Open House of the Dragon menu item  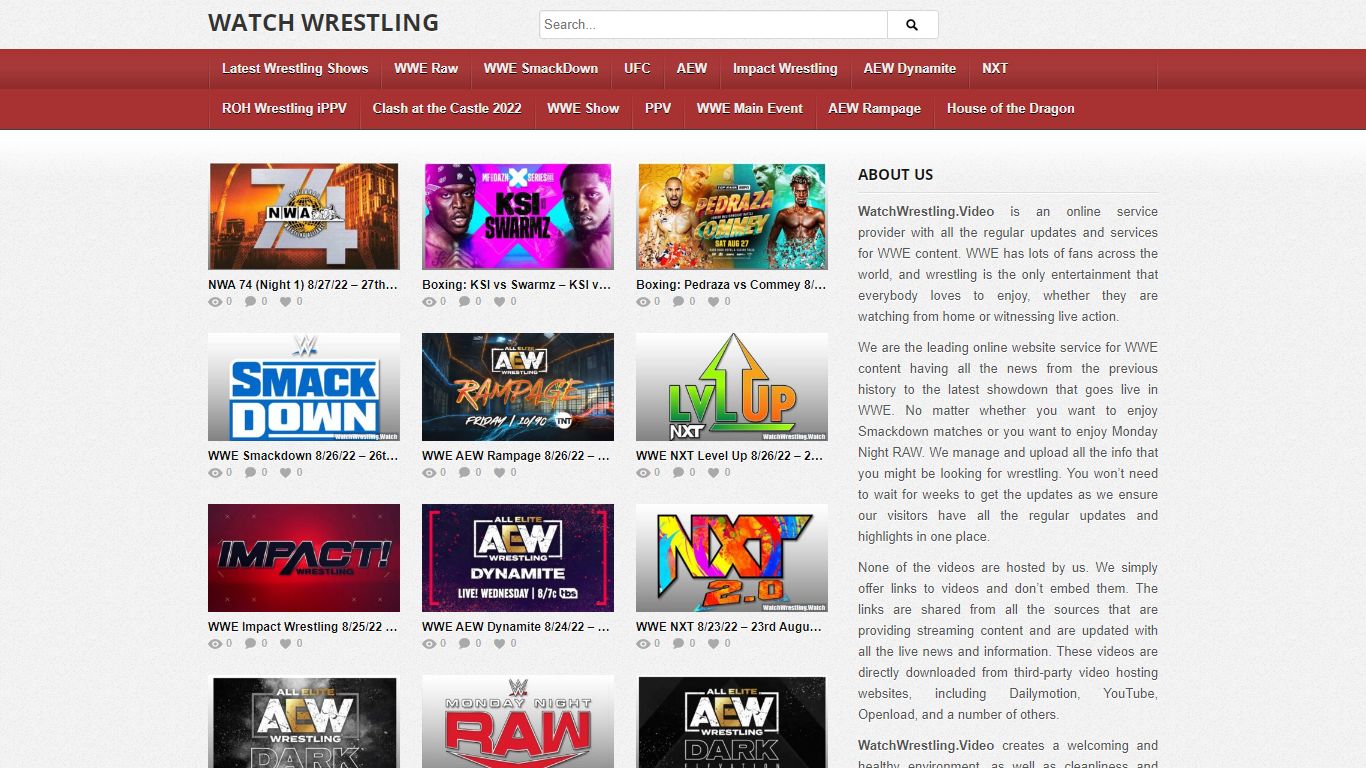pos(1011,109)
